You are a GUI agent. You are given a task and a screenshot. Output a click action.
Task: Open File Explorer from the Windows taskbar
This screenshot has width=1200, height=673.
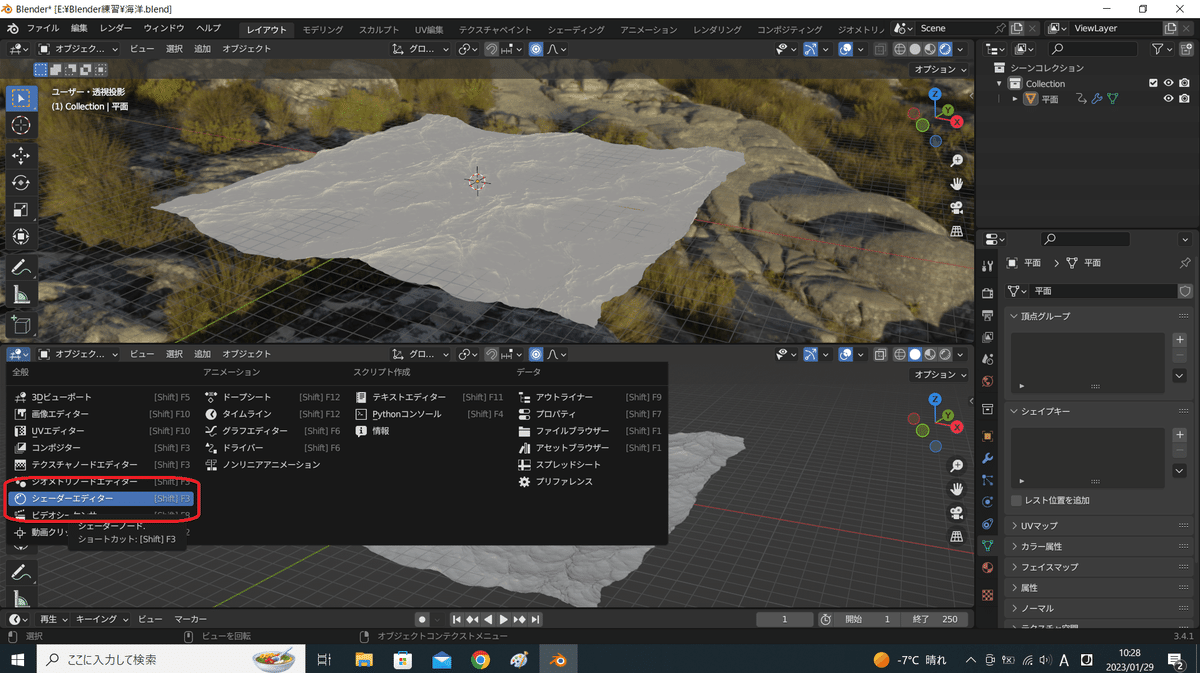pyautogui.click(x=364, y=660)
